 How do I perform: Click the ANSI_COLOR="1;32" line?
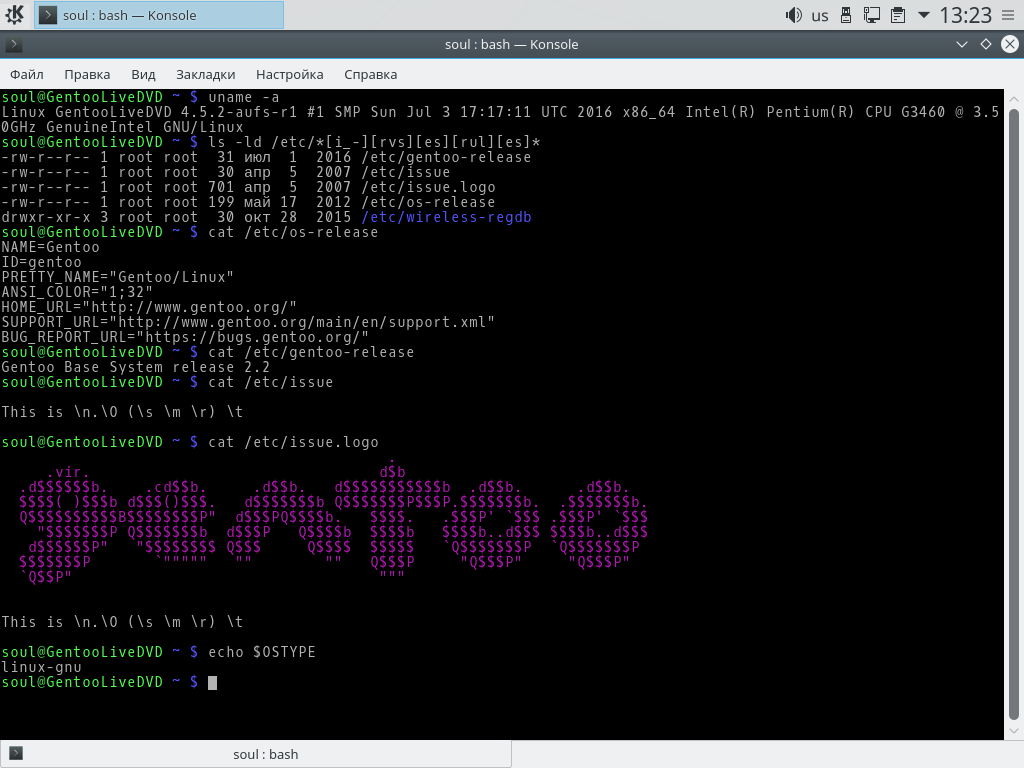[77, 293]
